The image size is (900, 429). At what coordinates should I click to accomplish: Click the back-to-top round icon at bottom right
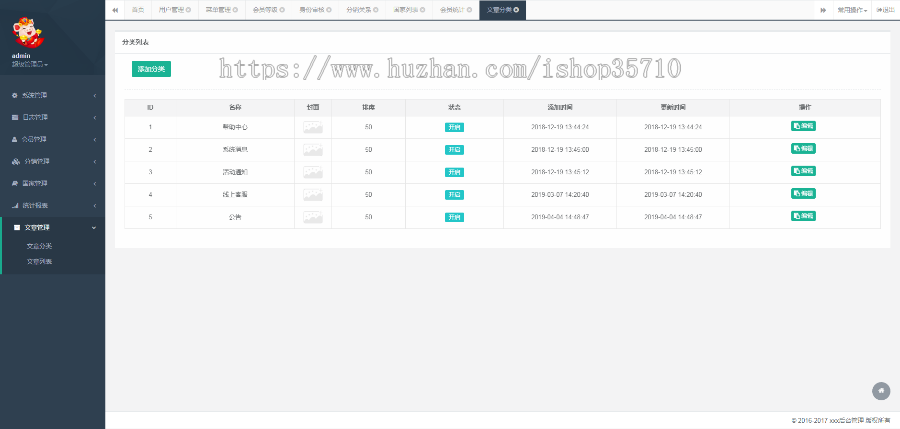[881, 391]
